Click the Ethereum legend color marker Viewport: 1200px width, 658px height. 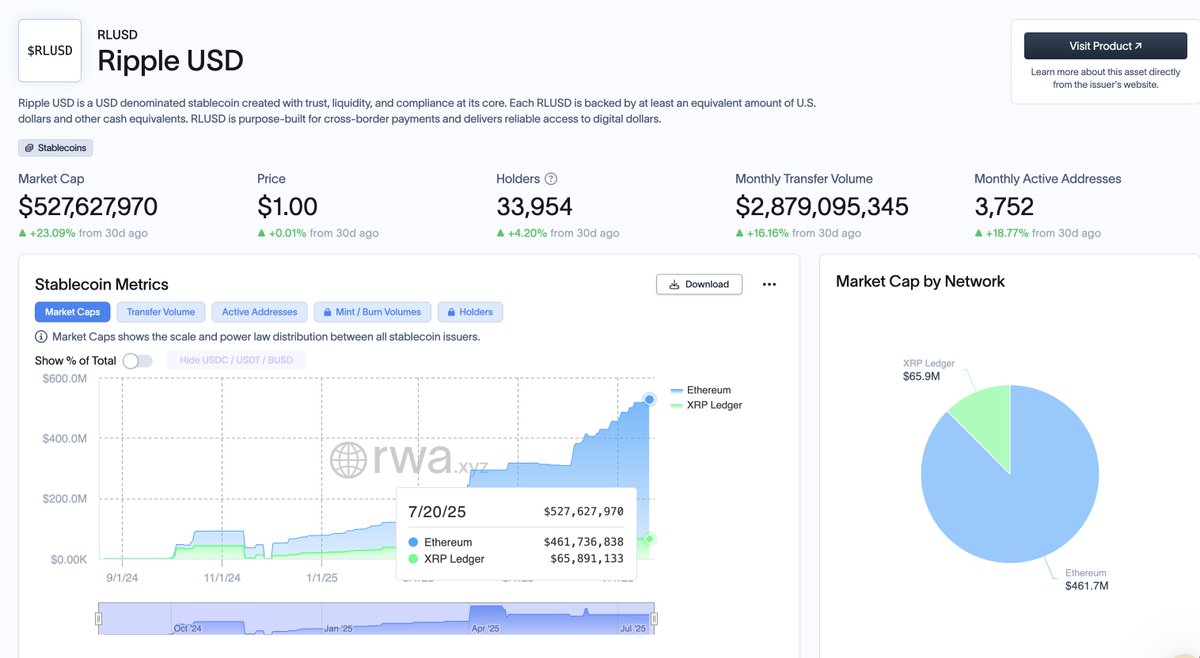pos(677,390)
